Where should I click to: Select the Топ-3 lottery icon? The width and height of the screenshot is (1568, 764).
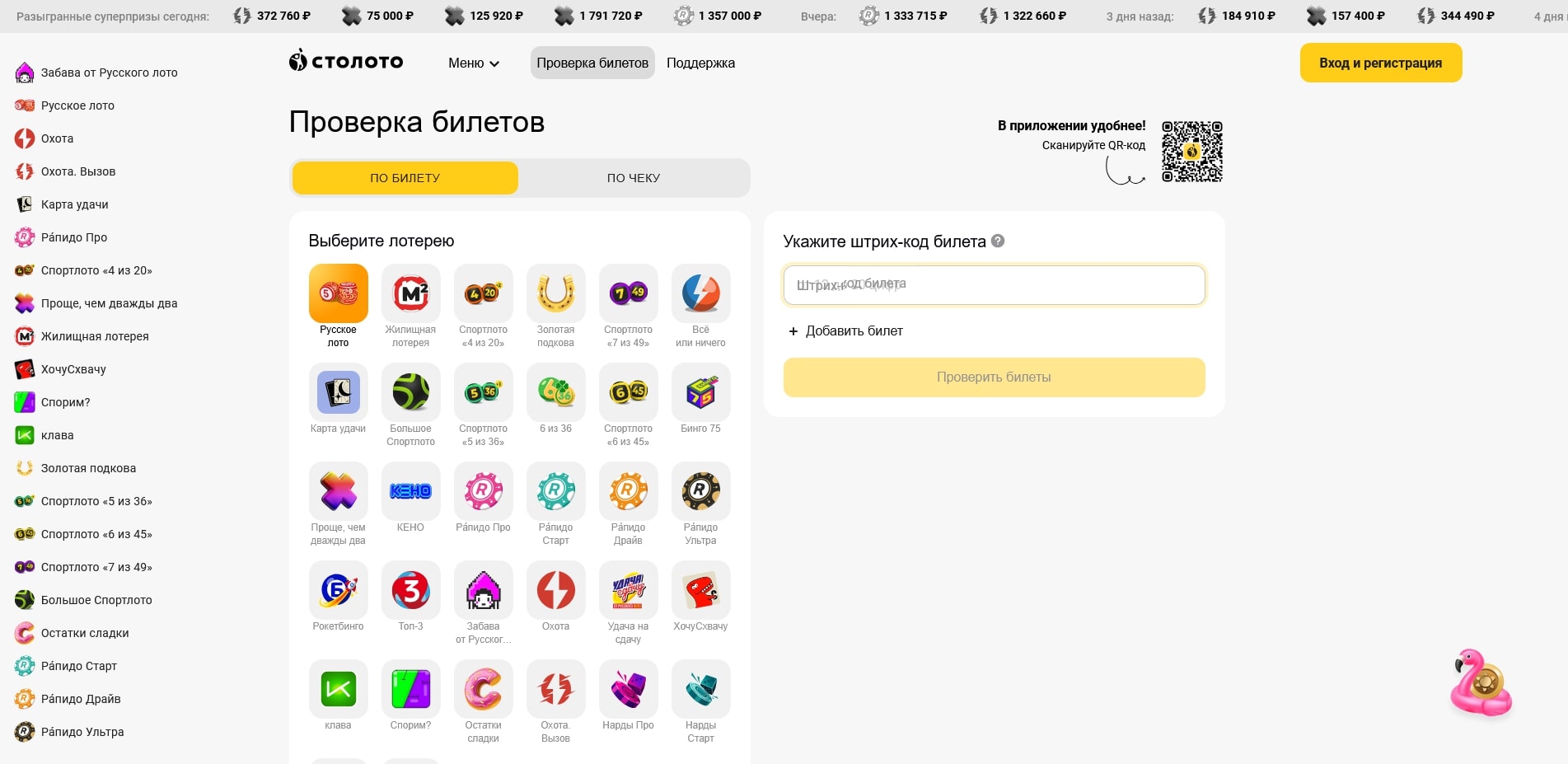coord(410,590)
